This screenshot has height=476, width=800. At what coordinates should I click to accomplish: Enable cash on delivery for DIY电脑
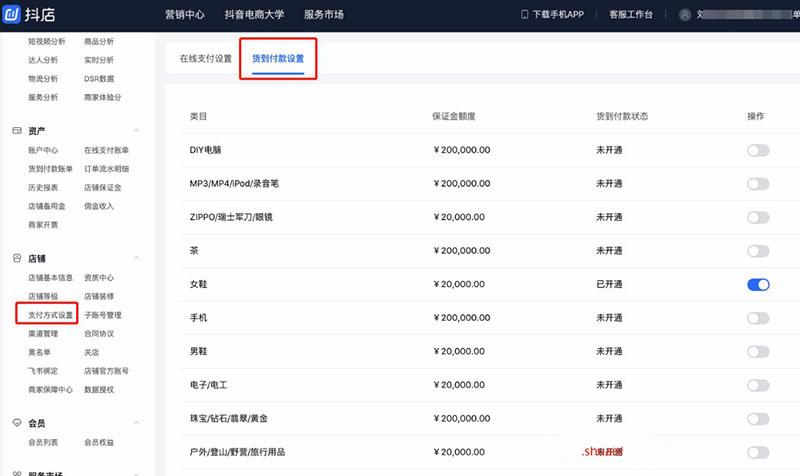[x=757, y=150]
